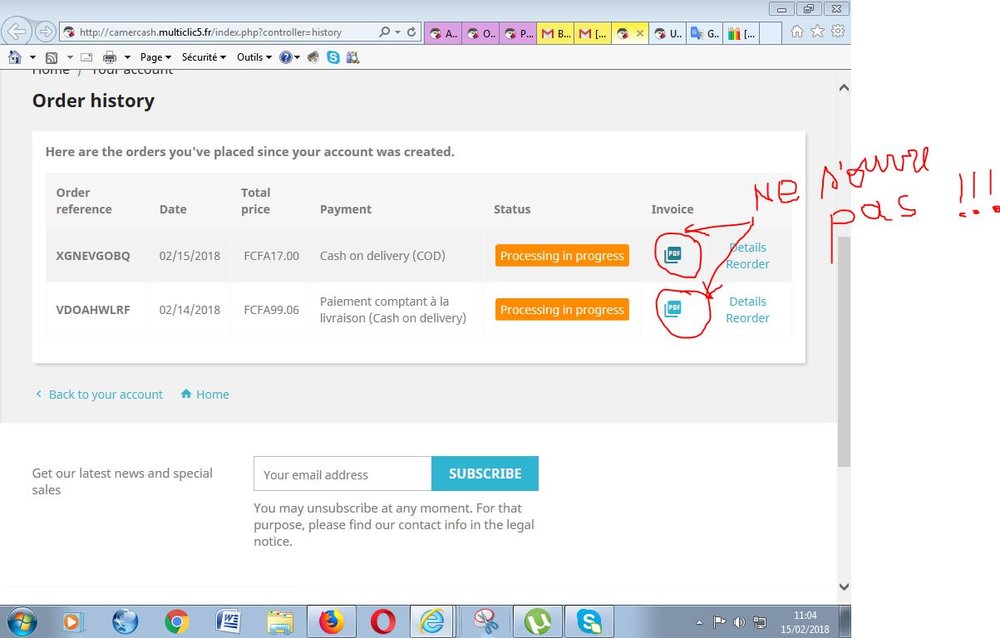The image size is (1000, 638).
Task: Switch to the Gmail tab labeled B...
Action: point(555,33)
